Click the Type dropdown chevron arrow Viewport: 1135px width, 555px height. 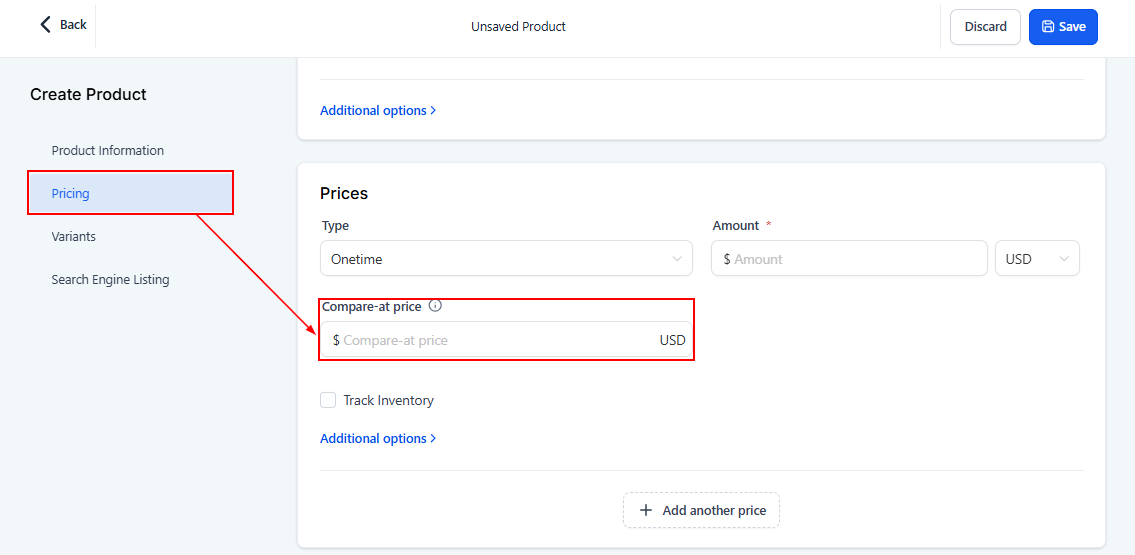(677, 259)
